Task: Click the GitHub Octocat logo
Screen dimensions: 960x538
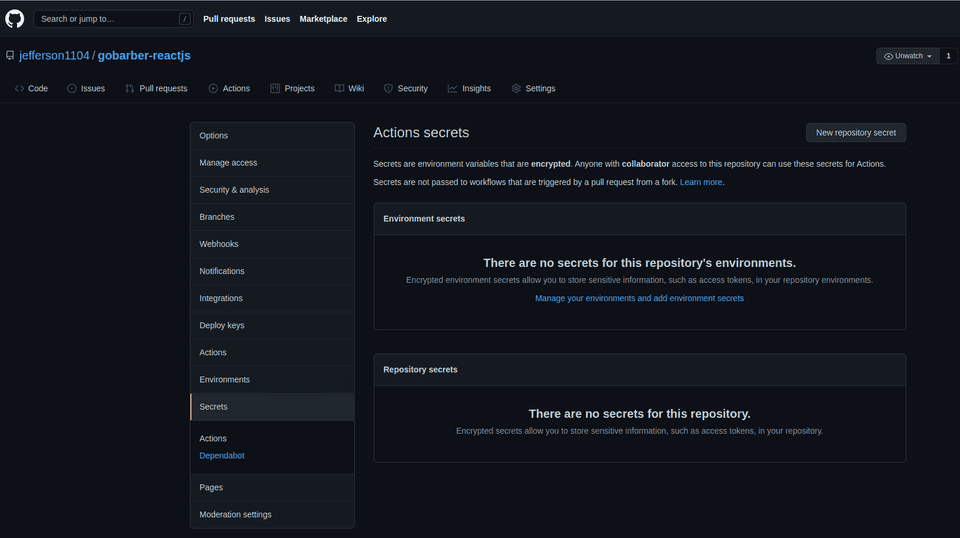Action: (15, 18)
